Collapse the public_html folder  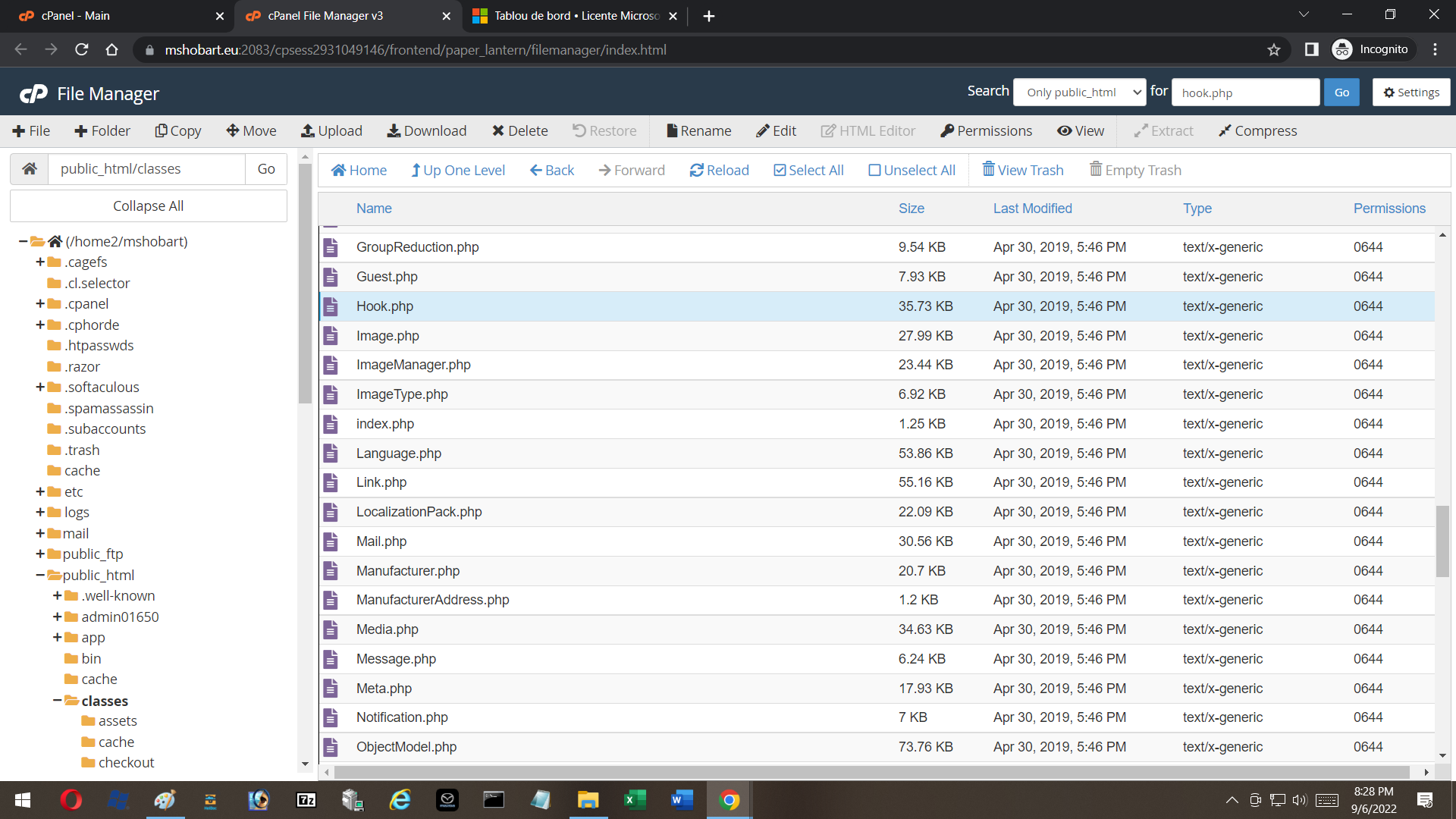click(x=40, y=576)
